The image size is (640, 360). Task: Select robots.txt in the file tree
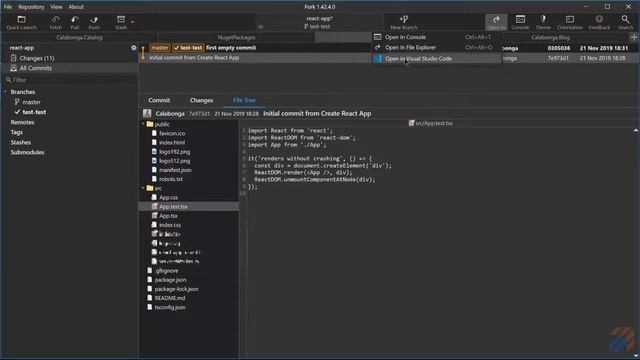tap(171, 179)
